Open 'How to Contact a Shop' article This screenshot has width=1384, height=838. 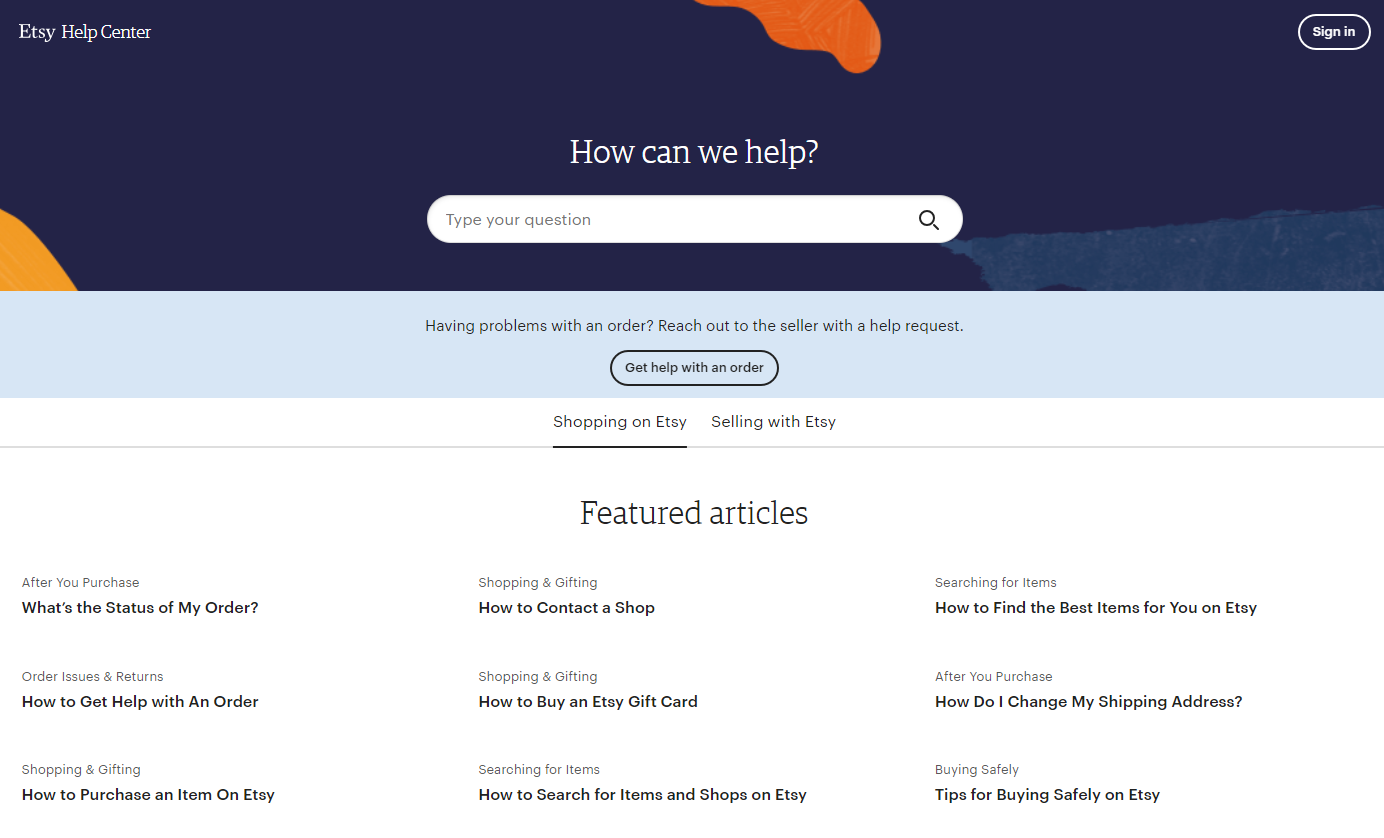tap(566, 608)
